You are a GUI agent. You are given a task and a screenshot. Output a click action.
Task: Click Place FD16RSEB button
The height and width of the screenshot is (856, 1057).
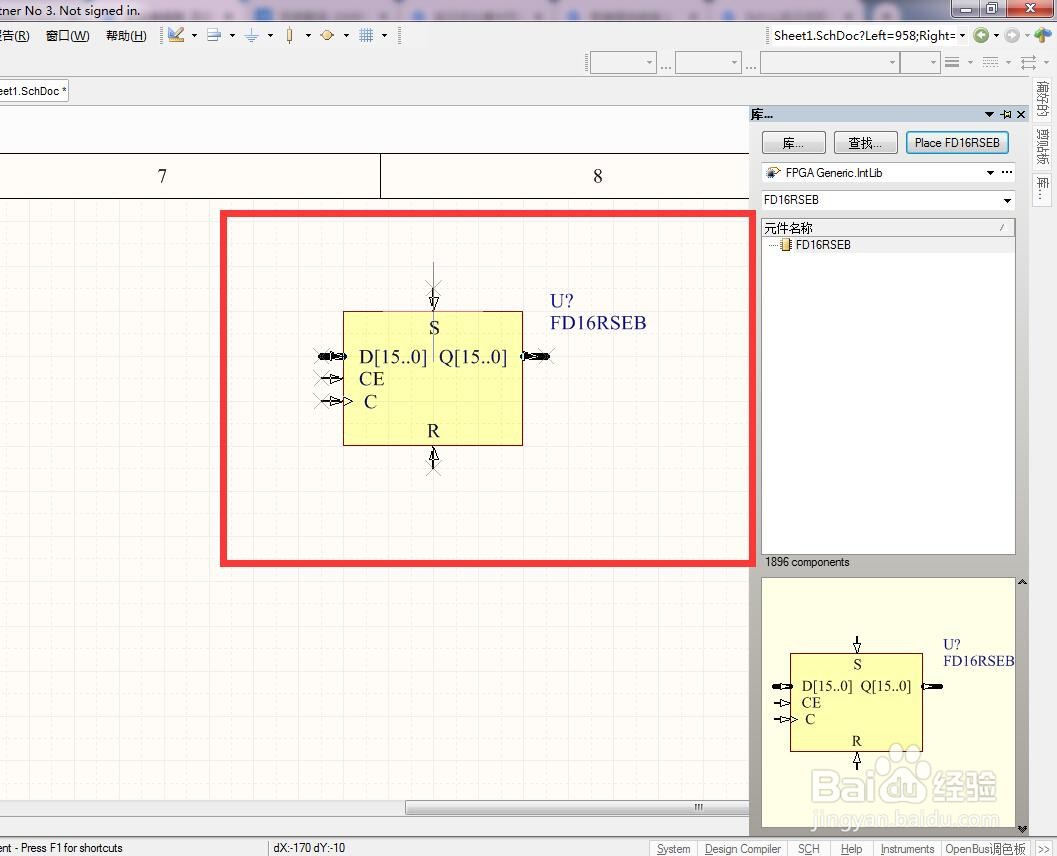pos(957,143)
